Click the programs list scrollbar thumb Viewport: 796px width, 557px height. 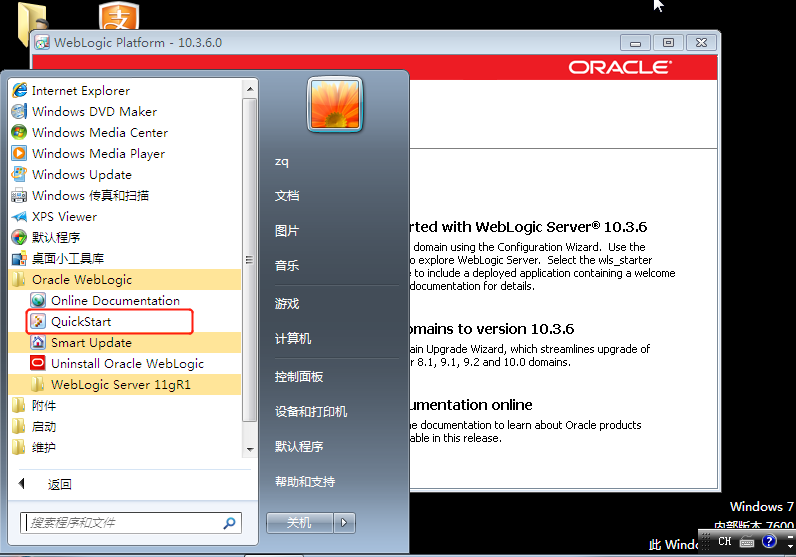pos(249,260)
